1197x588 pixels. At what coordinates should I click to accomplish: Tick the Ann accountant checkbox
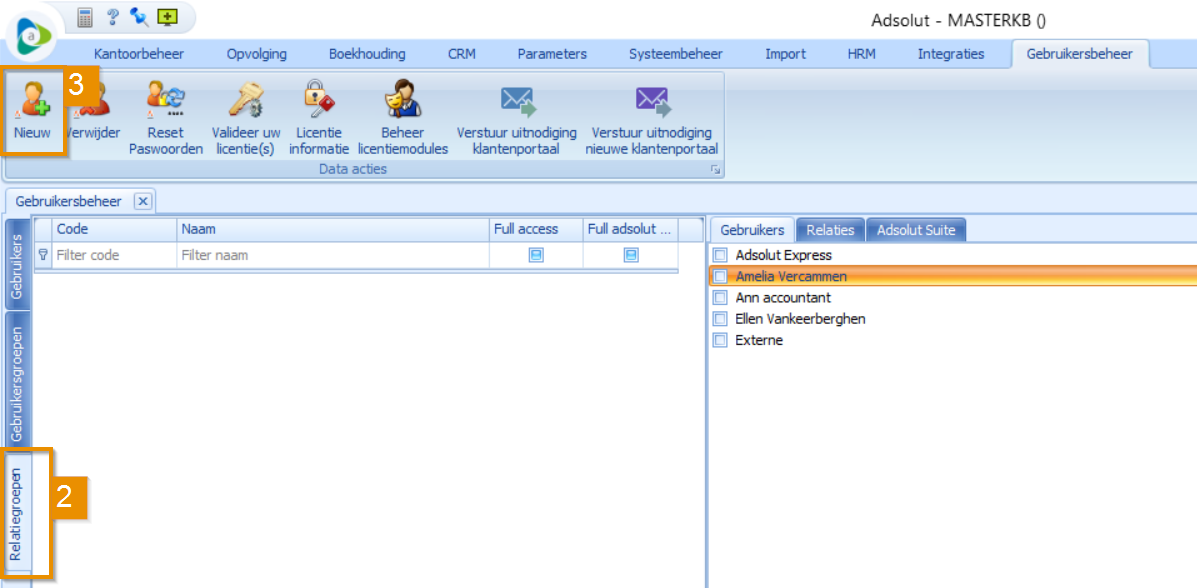tap(720, 298)
